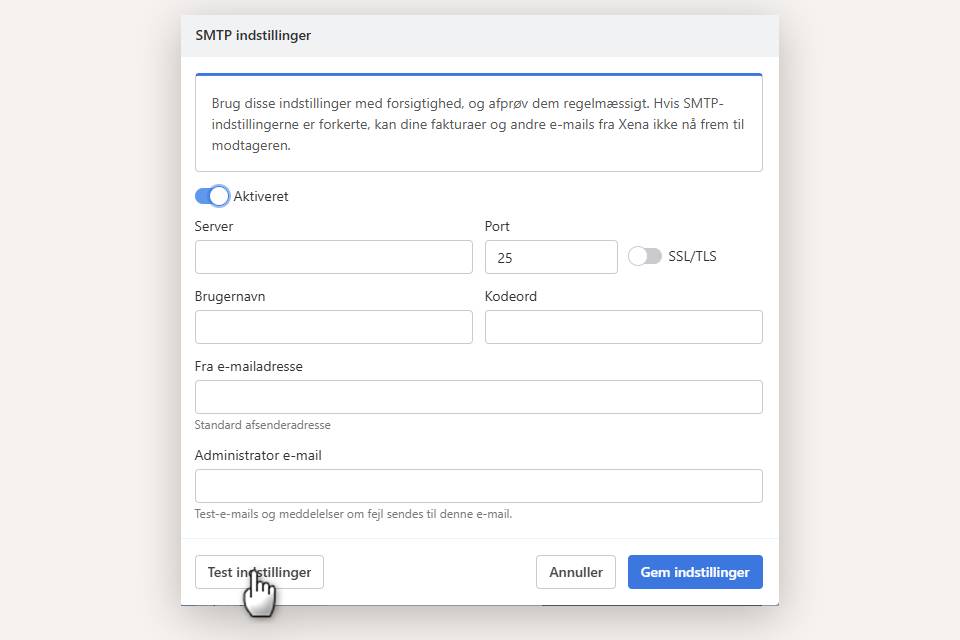This screenshot has width=960, height=640.
Task: Disable the Aktiveret switch
Action: click(x=212, y=196)
